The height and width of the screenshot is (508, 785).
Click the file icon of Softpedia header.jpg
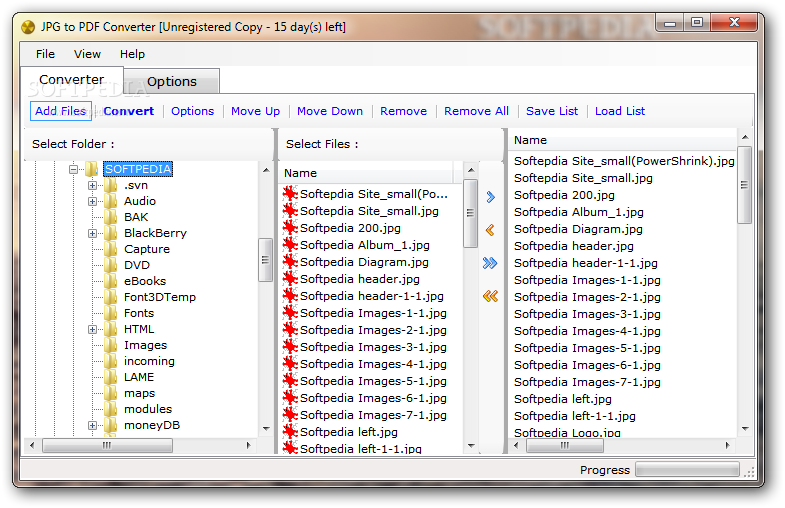[x=290, y=279]
